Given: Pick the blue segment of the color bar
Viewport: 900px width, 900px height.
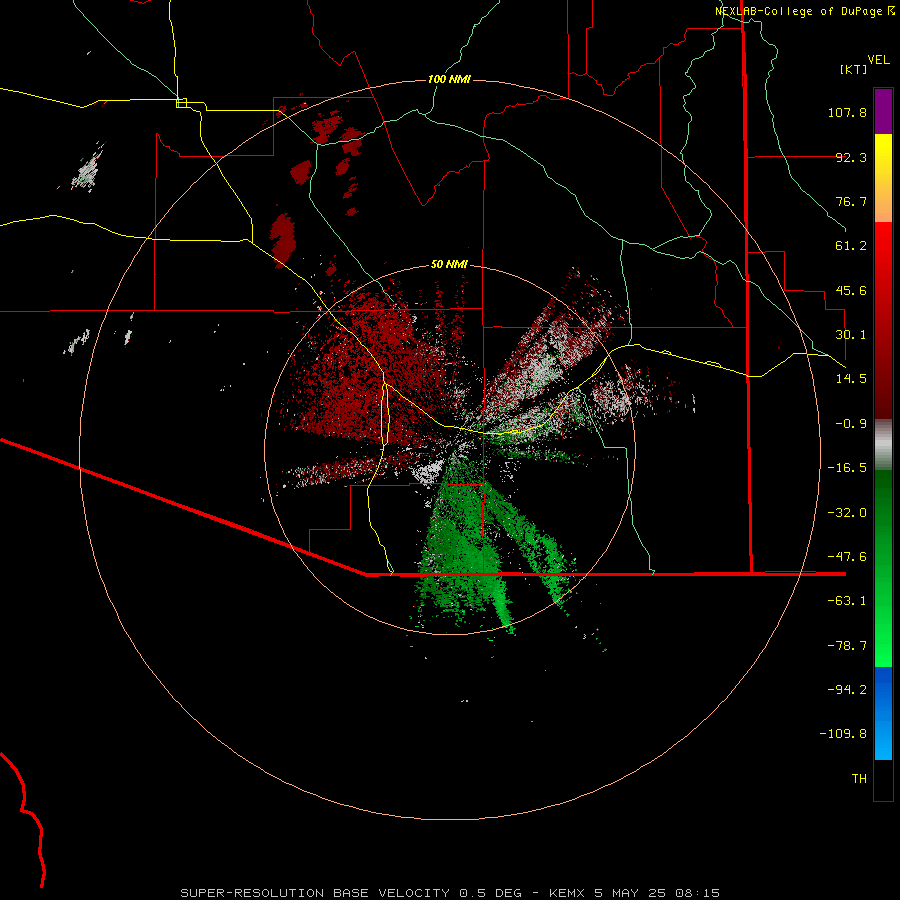Looking at the screenshot, I should pyautogui.click(x=883, y=713).
